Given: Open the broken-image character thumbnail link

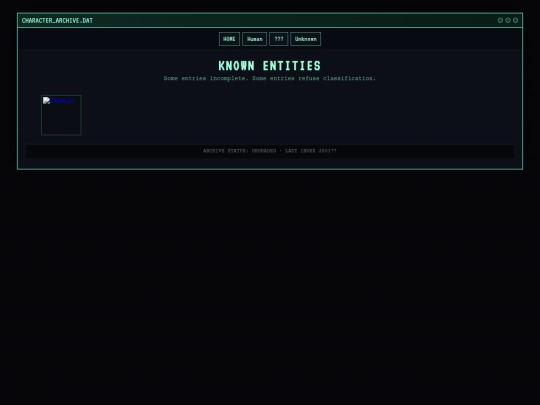Looking at the screenshot, I should click(61, 115).
